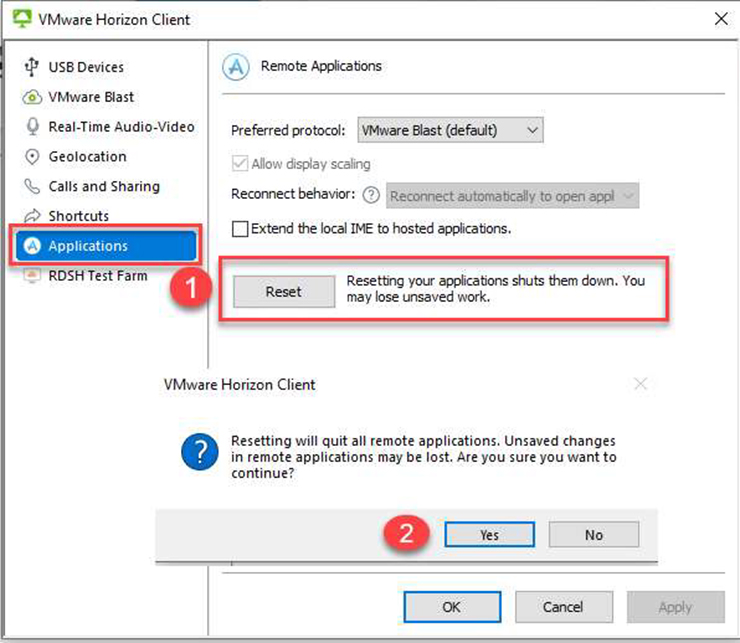Click the USB Devices icon in sidebar
Viewport: 740px width, 643px height.
coord(31,68)
